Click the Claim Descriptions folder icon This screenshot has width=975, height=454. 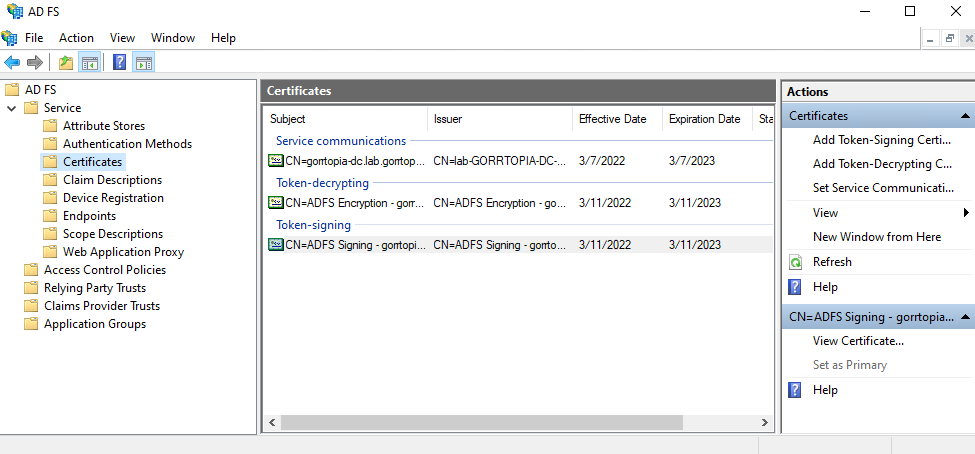50,180
